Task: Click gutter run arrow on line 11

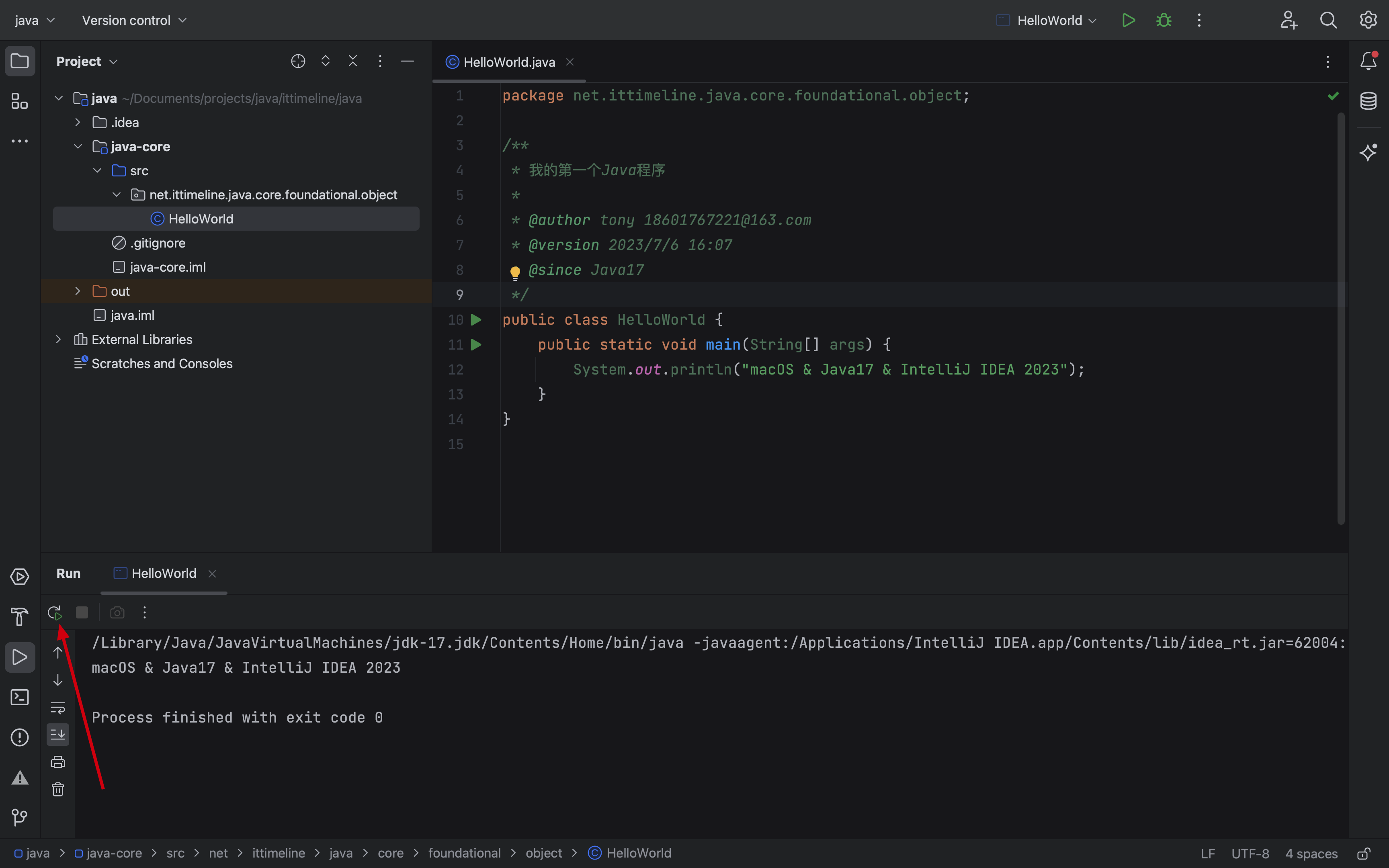Action: click(x=476, y=344)
